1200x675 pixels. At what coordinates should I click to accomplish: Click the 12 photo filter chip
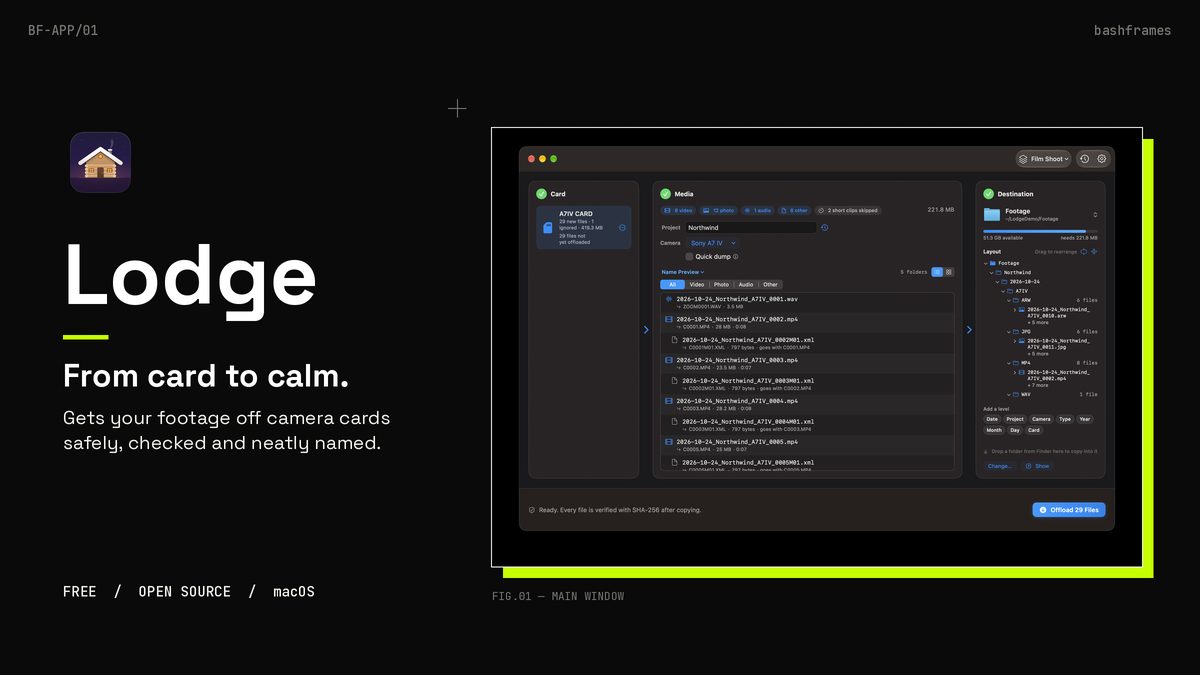[x=718, y=211]
